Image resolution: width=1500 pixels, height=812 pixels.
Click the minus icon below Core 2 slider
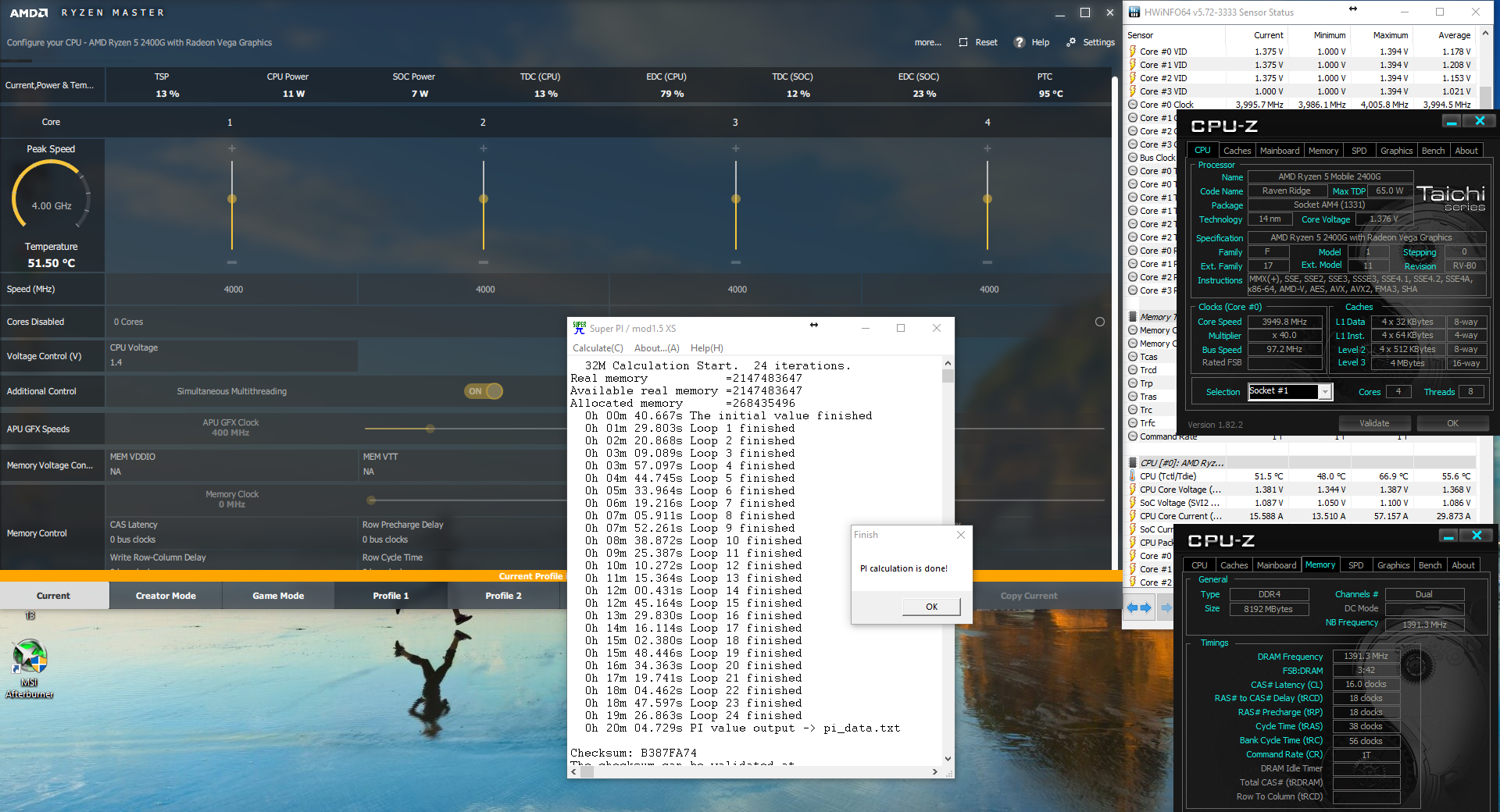[x=484, y=262]
